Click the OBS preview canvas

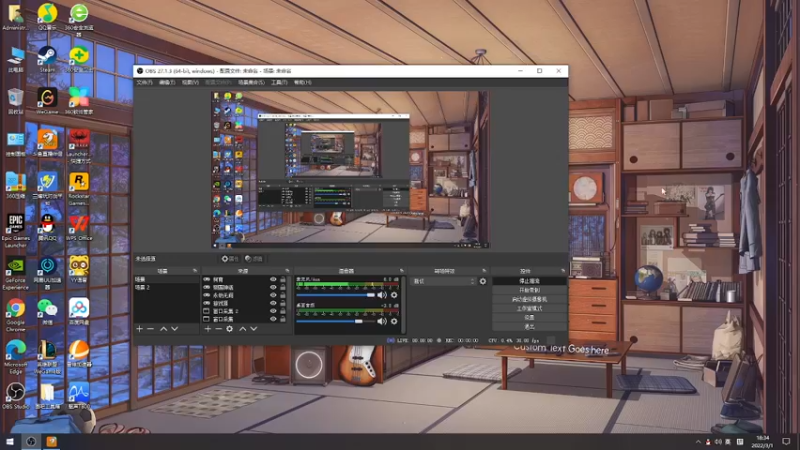(x=351, y=170)
